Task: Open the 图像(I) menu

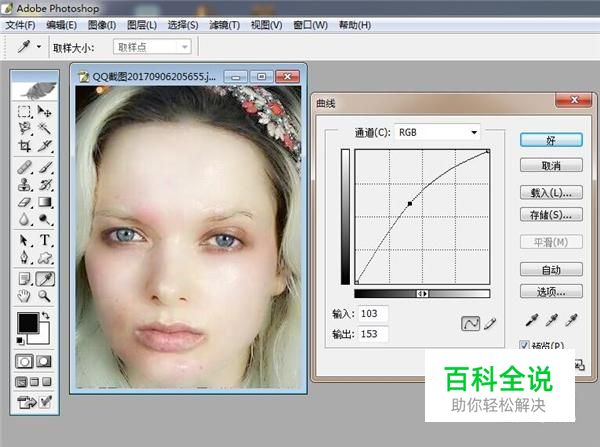Action: [x=101, y=24]
